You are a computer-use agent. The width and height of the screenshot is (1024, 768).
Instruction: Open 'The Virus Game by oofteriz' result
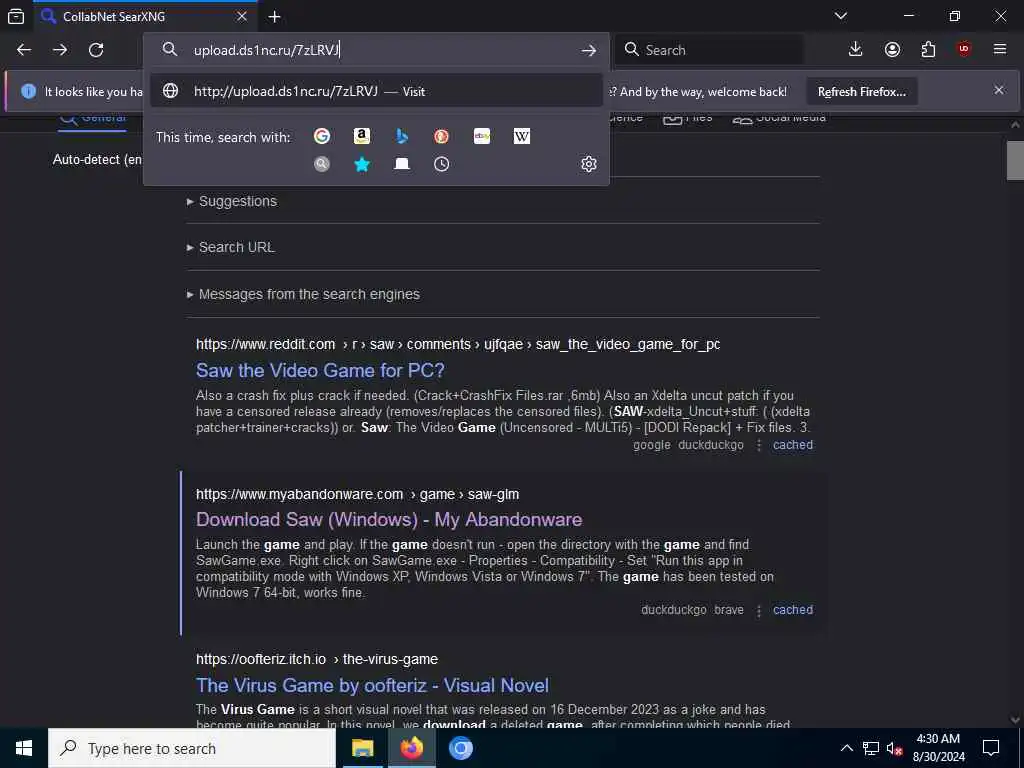[x=372, y=685]
